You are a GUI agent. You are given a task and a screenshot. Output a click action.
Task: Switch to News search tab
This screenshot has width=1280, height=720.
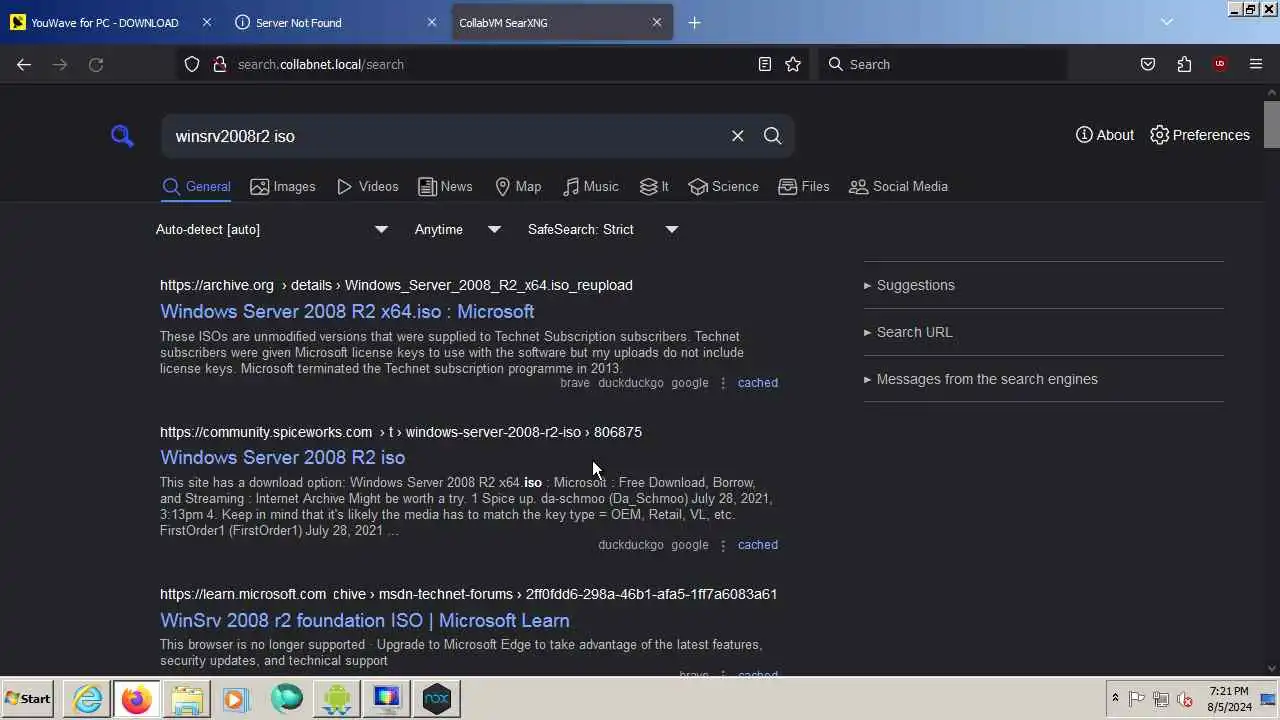click(445, 187)
